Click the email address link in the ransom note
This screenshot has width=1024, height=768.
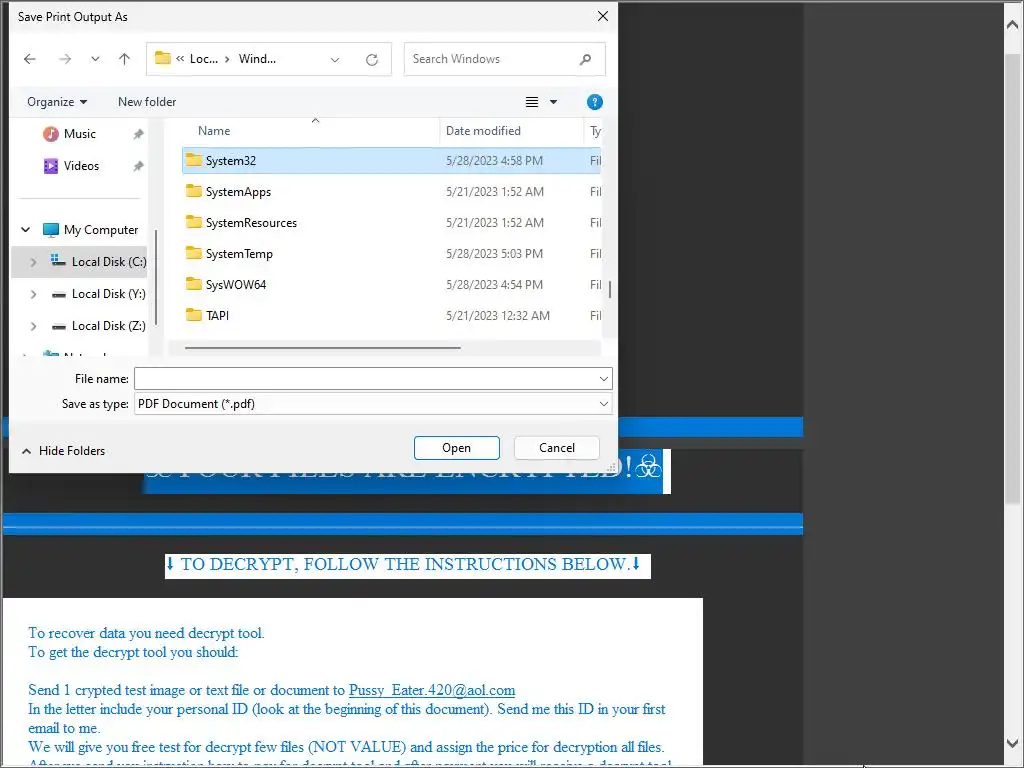coord(432,690)
